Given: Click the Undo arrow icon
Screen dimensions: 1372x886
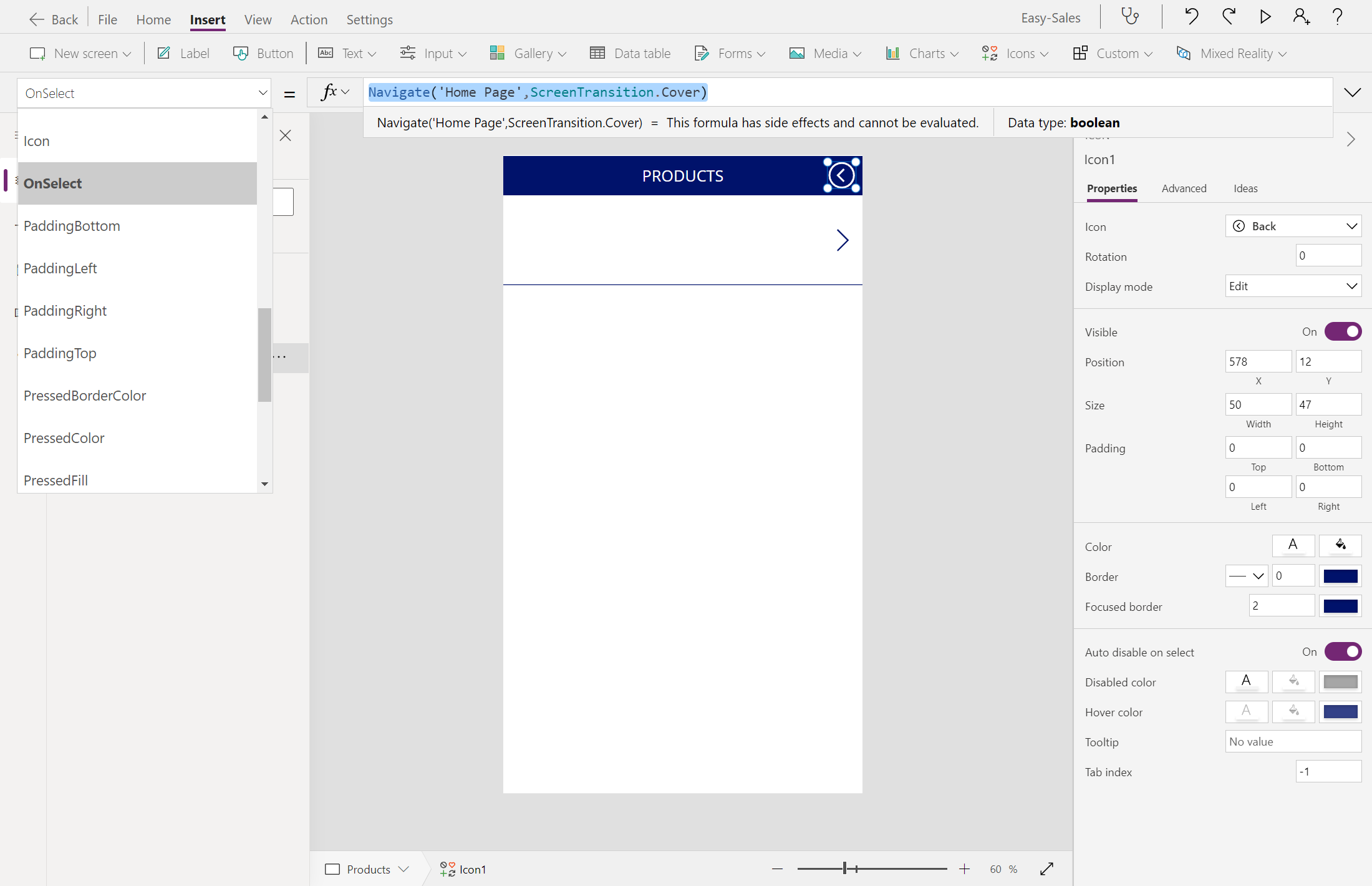Looking at the screenshot, I should 1191,17.
